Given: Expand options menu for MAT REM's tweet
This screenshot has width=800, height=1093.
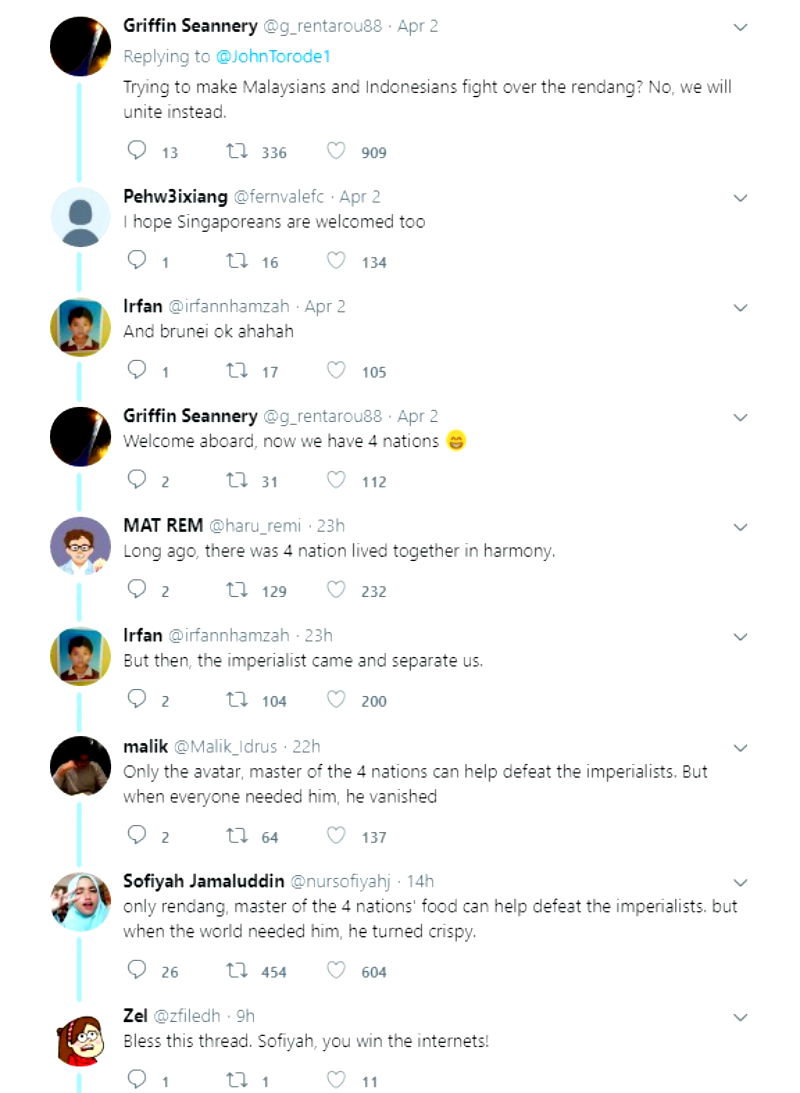Looking at the screenshot, I should coord(740,527).
